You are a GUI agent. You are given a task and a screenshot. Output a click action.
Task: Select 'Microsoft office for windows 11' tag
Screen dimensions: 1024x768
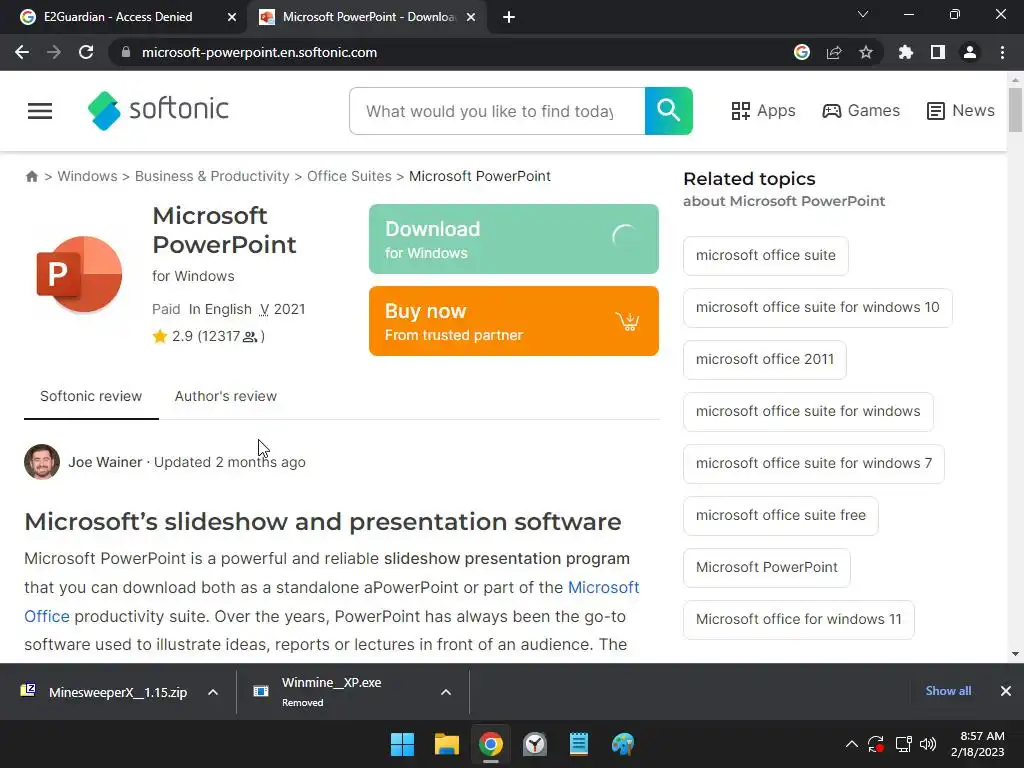coord(799,619)
